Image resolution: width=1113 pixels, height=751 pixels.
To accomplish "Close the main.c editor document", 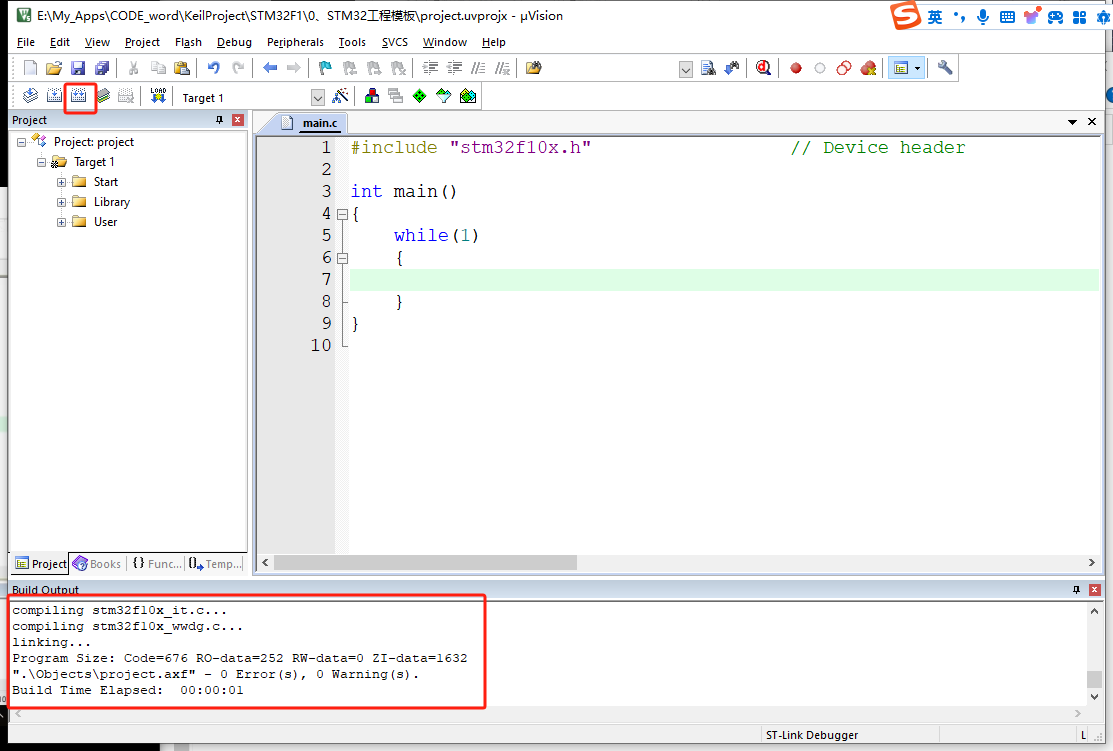I will [1092, 122].
